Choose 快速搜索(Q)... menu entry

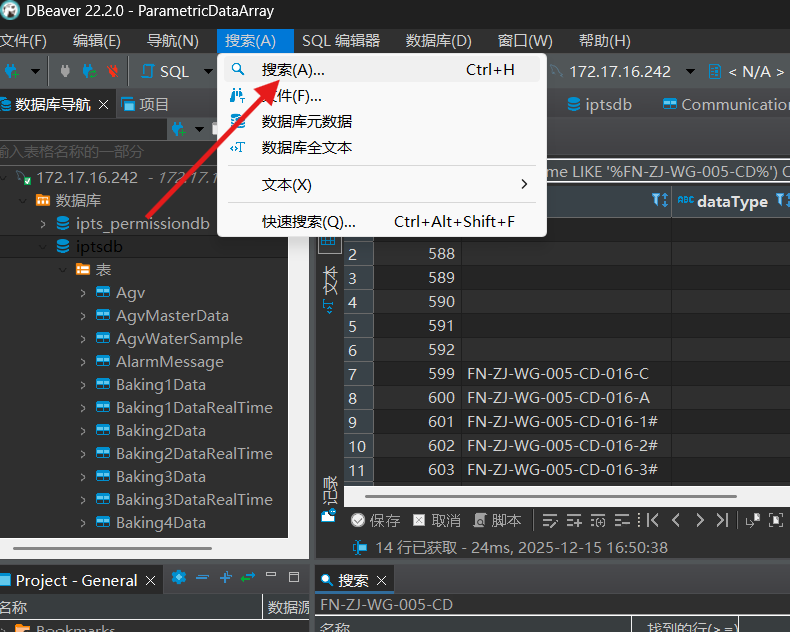click(x=382, y=221)
